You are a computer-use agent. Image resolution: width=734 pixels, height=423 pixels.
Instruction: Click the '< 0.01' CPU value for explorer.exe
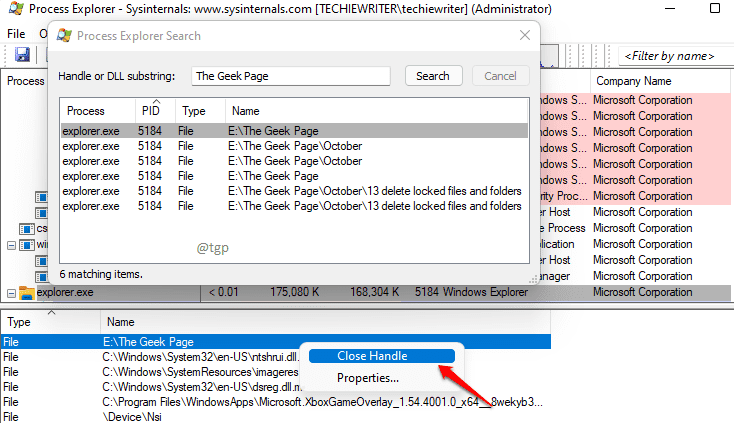tap(223, 292)
